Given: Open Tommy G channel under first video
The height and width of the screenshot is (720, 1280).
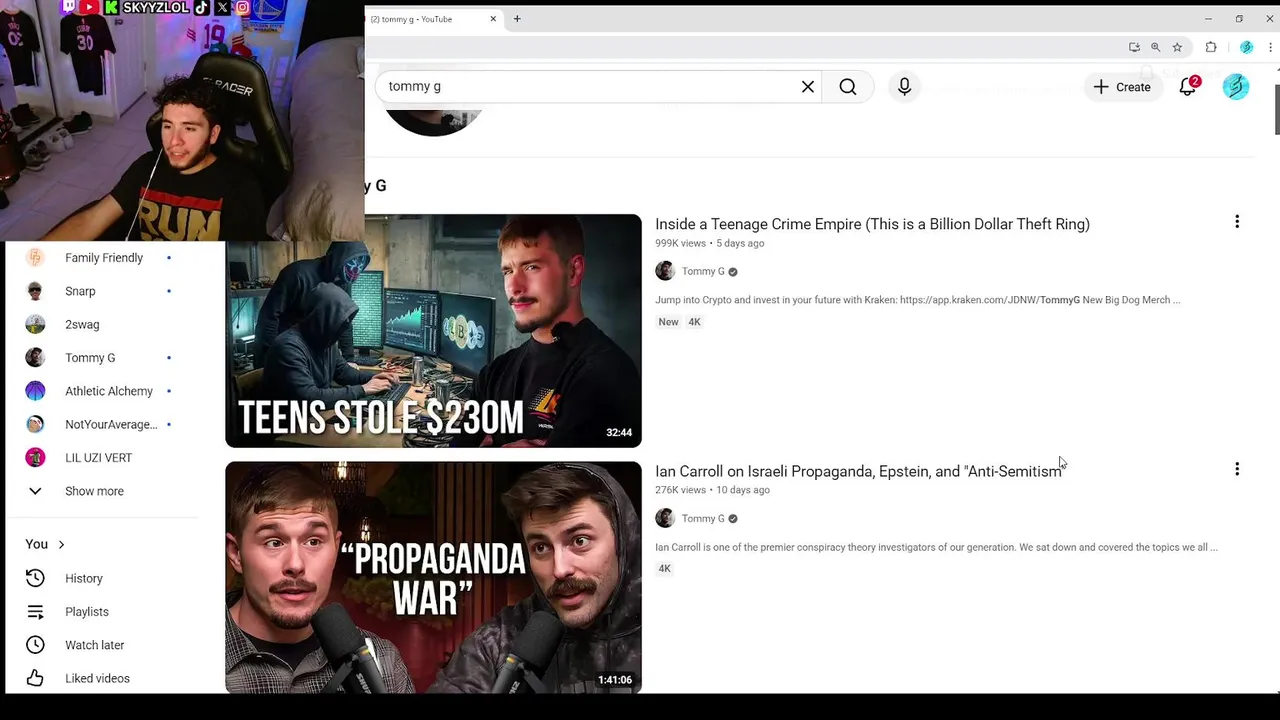Looking at the screenshot, I should 703,271.
